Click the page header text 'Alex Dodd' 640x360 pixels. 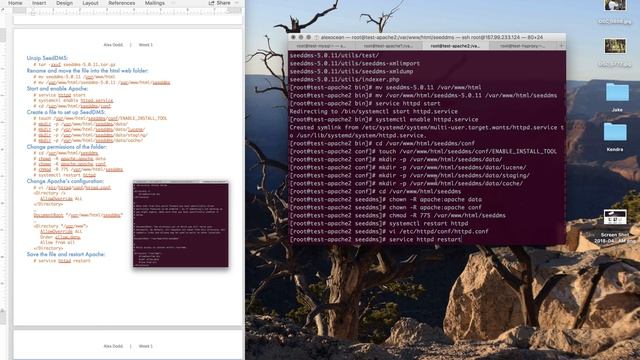pos(113,45)
